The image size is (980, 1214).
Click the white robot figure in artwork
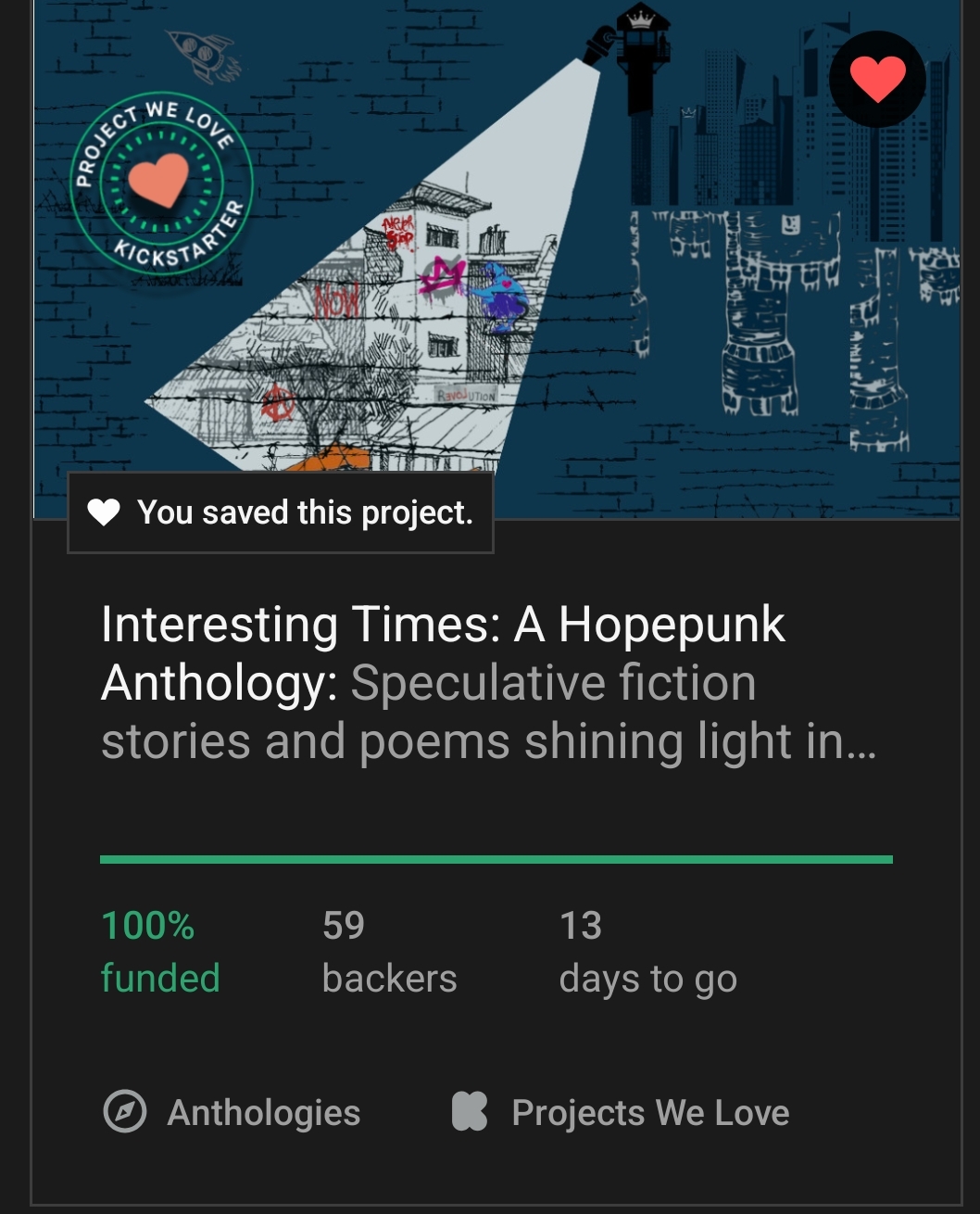click(x=760, y=306)
